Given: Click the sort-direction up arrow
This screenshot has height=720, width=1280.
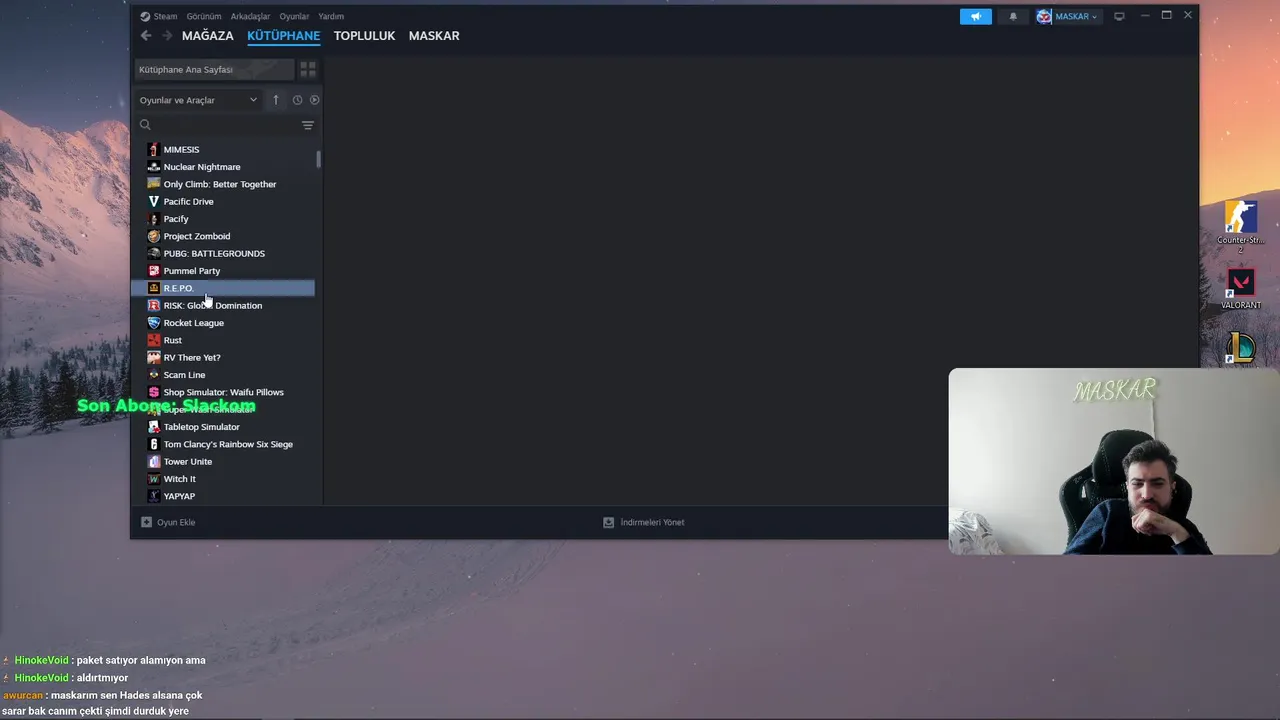Looking at the screenshot, I should click(276, 100).
